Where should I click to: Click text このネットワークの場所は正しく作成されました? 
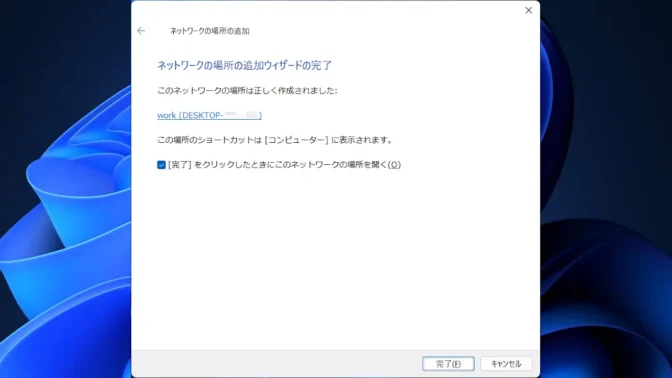247,90
